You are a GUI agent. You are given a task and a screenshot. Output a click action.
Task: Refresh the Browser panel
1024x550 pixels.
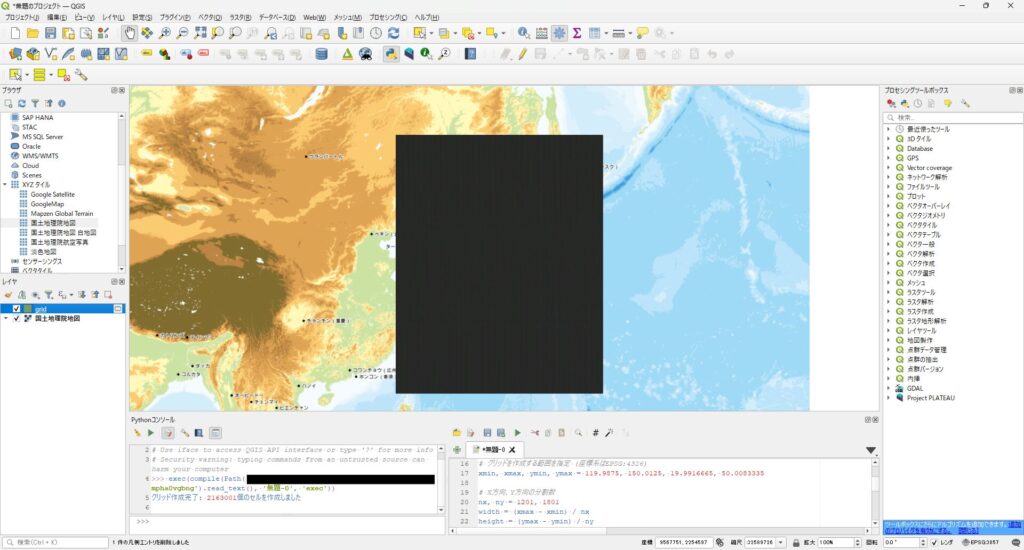tap(22, 103)
